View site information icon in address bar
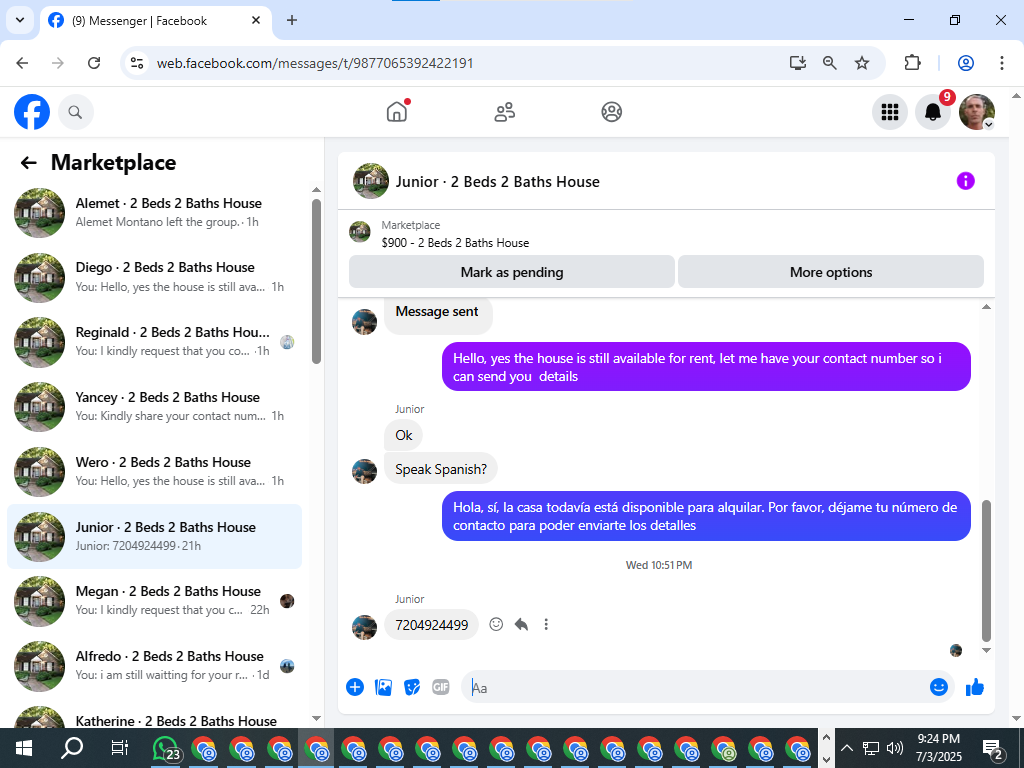 click(x=137, y=63)
